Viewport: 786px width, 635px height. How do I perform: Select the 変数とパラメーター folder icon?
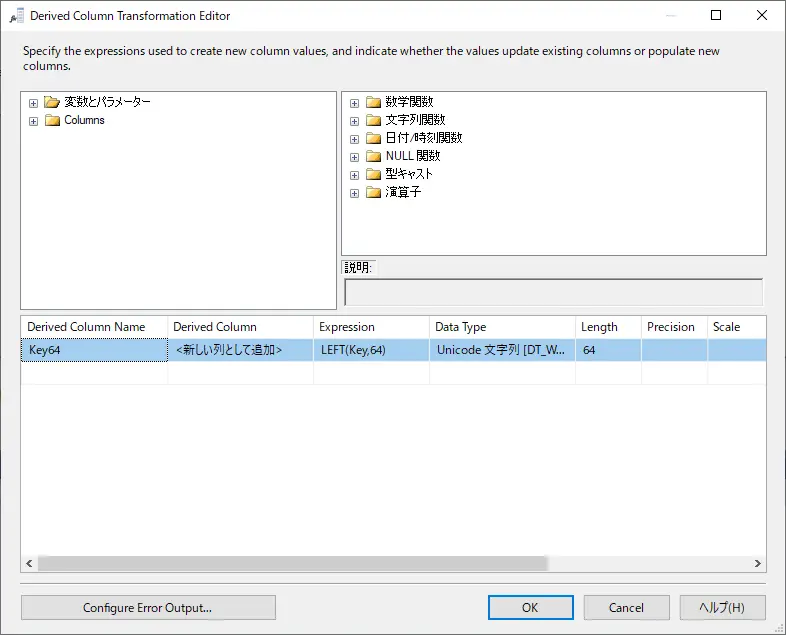pyautogui.click(x=52, y=102)
